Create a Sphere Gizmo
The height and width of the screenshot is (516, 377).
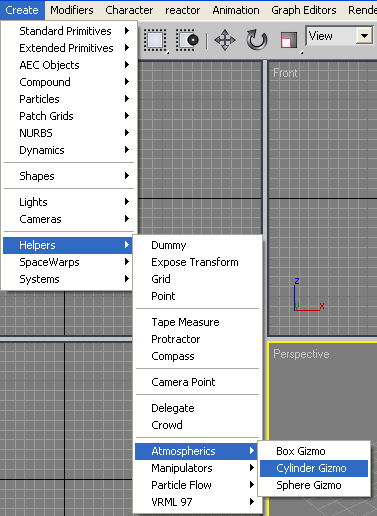click(314, 485)
